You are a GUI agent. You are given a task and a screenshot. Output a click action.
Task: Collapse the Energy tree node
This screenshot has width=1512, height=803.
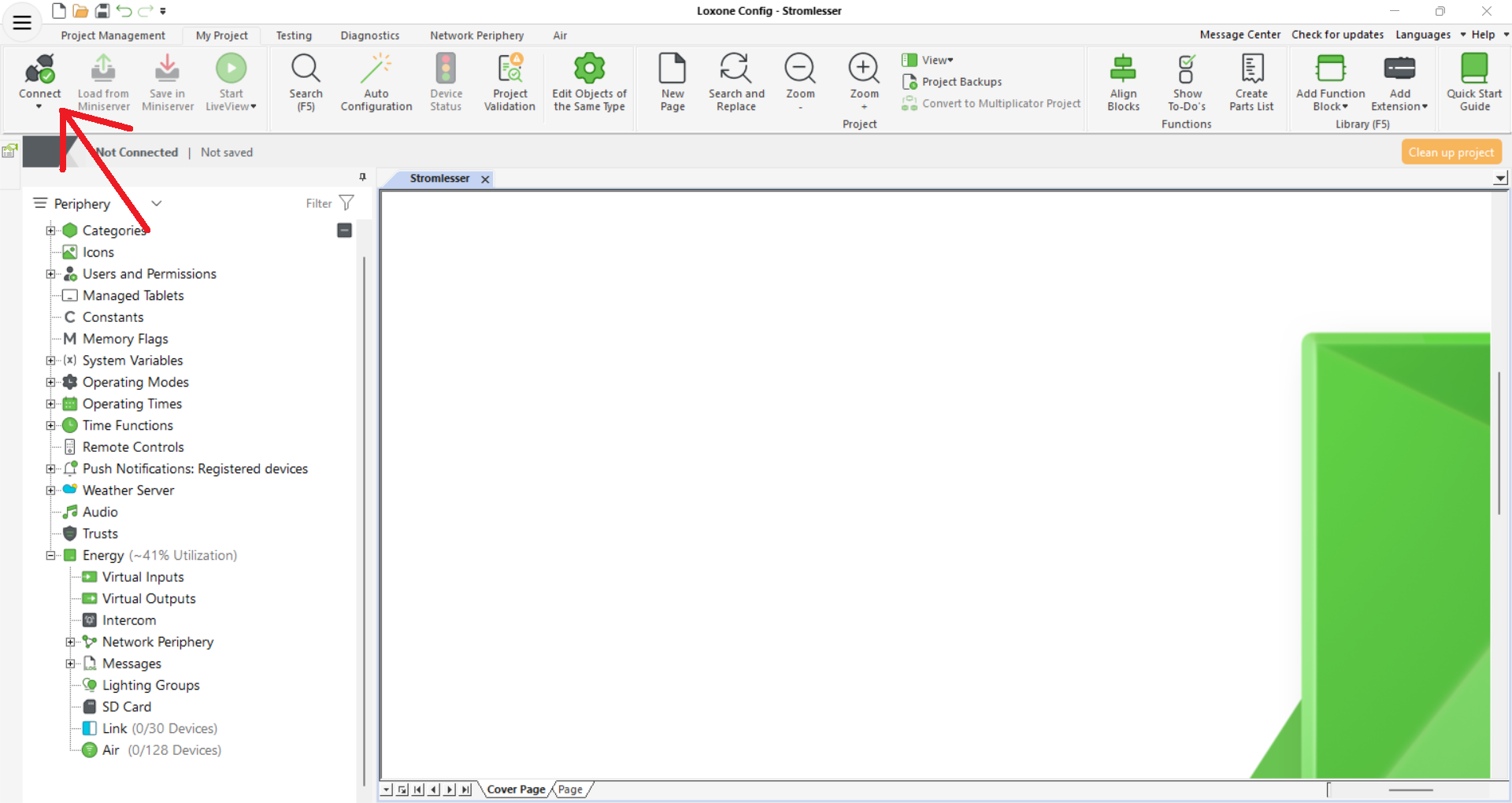50,556
